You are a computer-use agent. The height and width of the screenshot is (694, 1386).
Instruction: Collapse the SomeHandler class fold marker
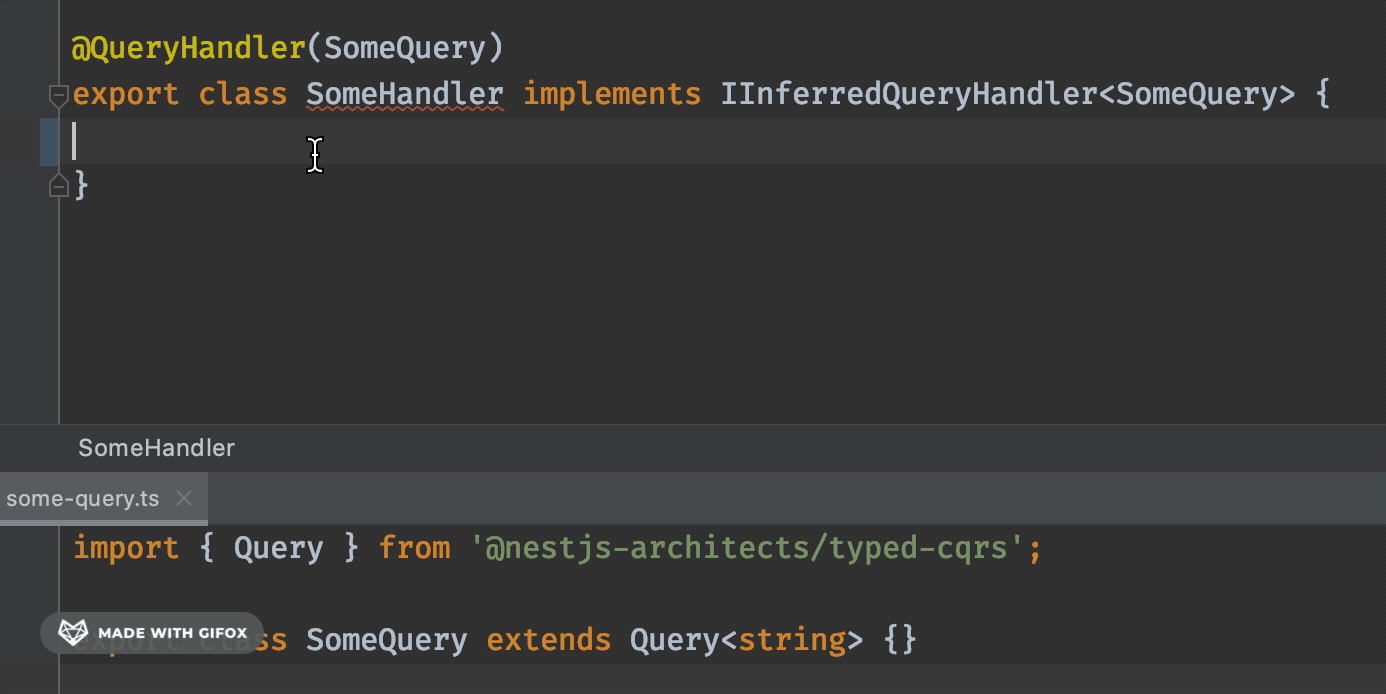tap(58, 96)
